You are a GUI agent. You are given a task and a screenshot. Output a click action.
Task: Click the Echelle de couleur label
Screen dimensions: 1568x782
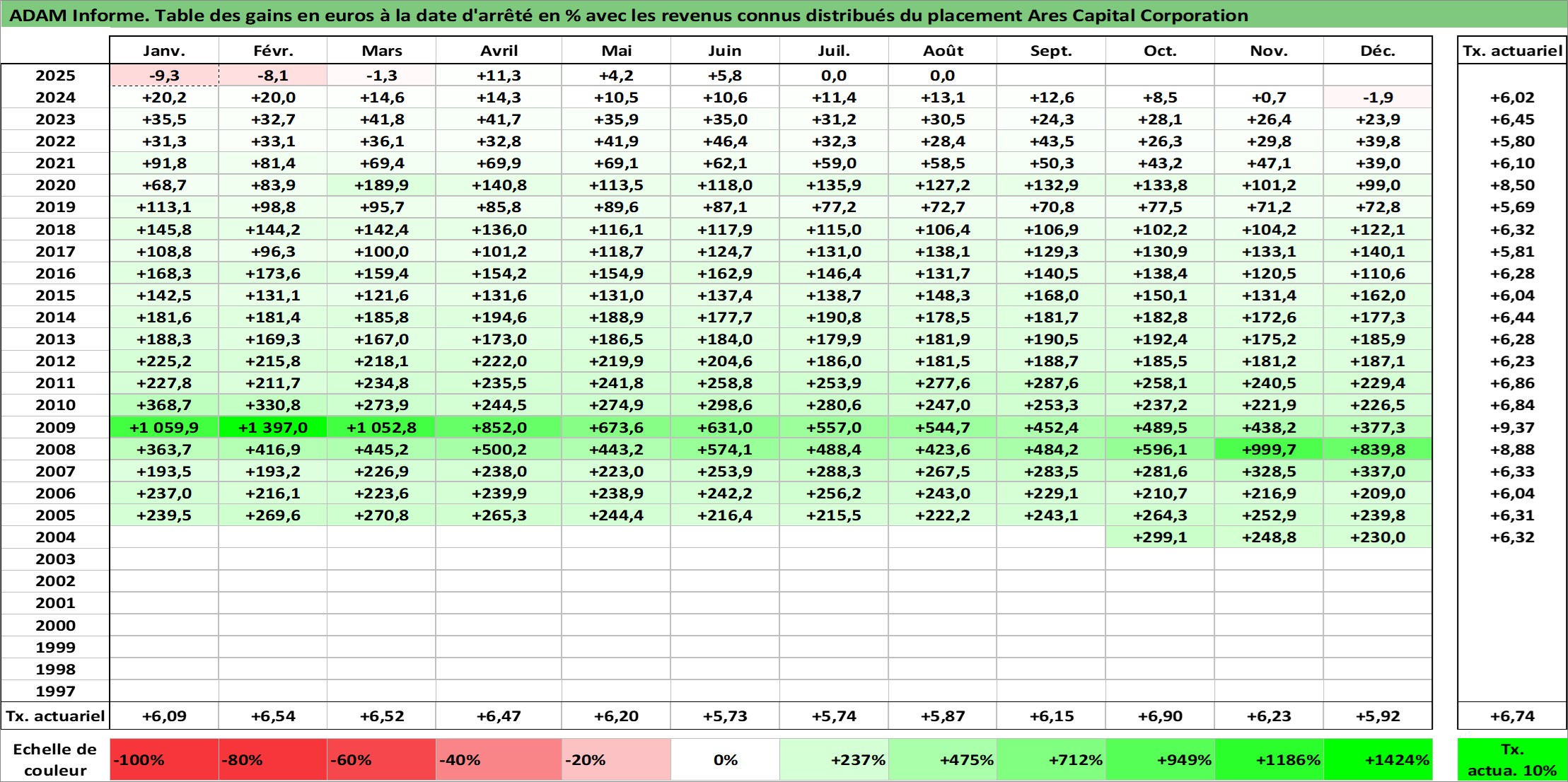click(55, 760)
